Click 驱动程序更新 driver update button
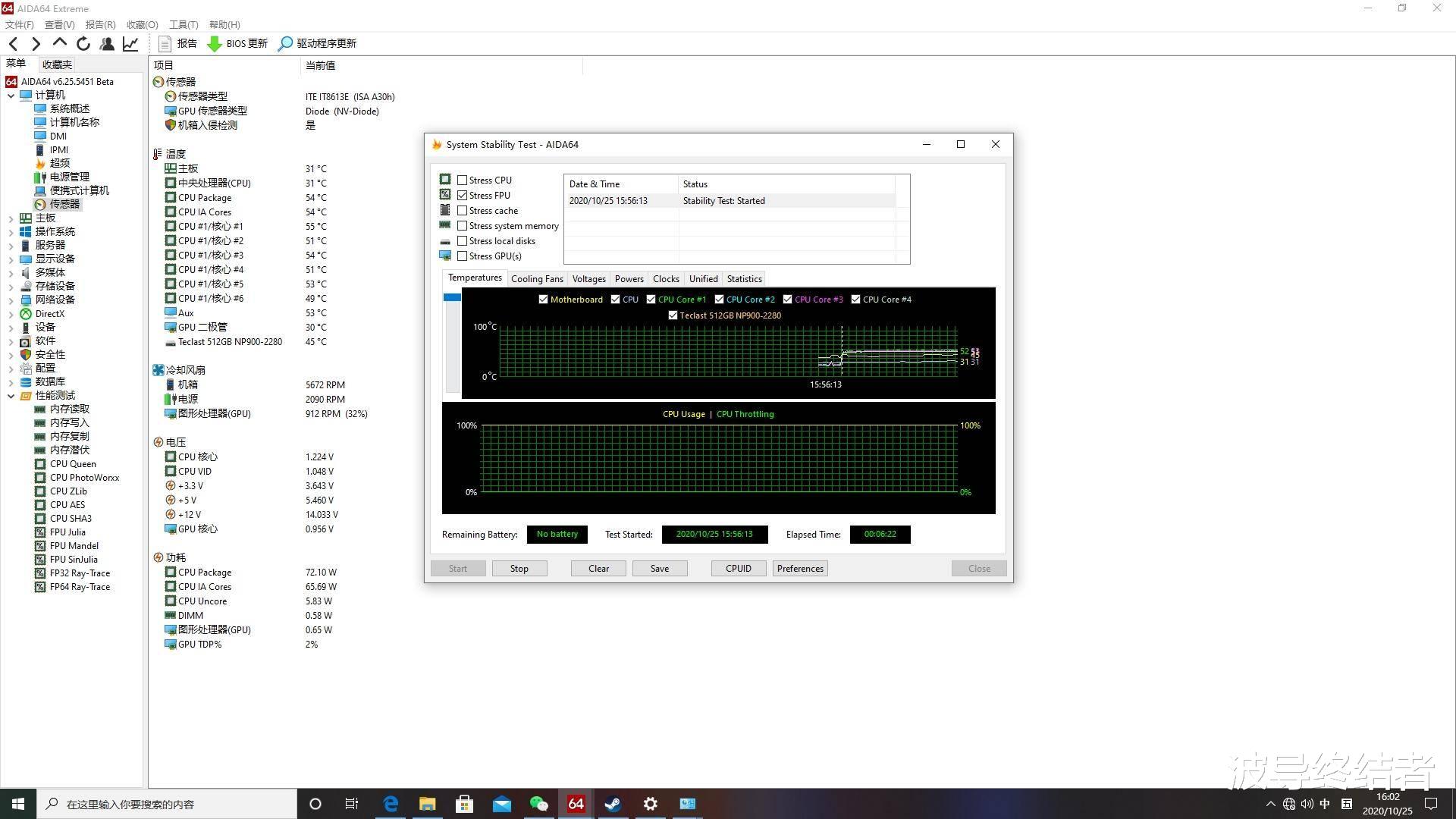Screen dimensions: 1456x819 click(317, 44)
